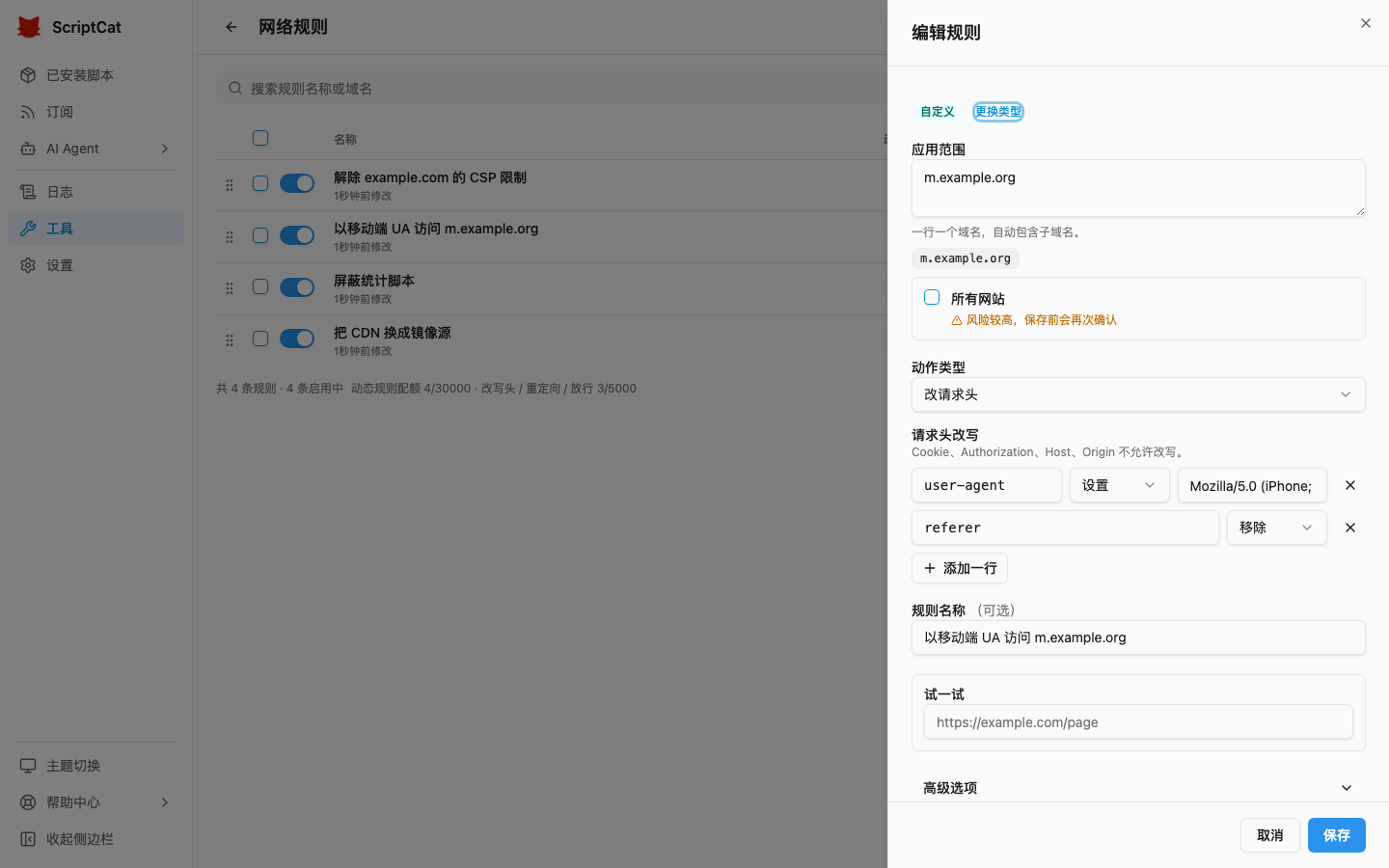The height and width of the screenshot is (868, 1389).
Task: Click the 保存 button
Action: (x=1337, y=835)
